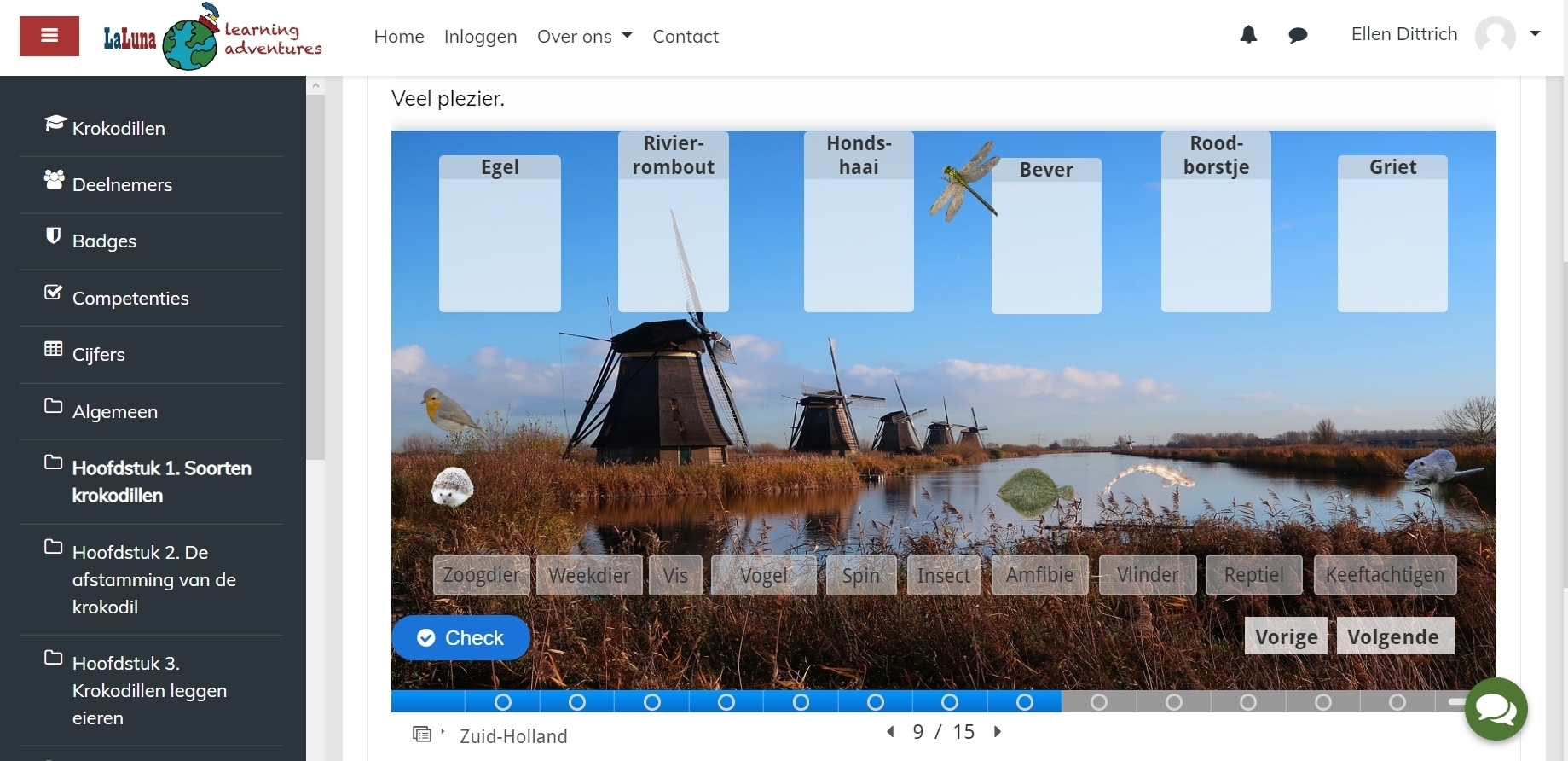Open the Krokodillen course link
Screen dimensions: 1568x761
(x=119, y=128)
